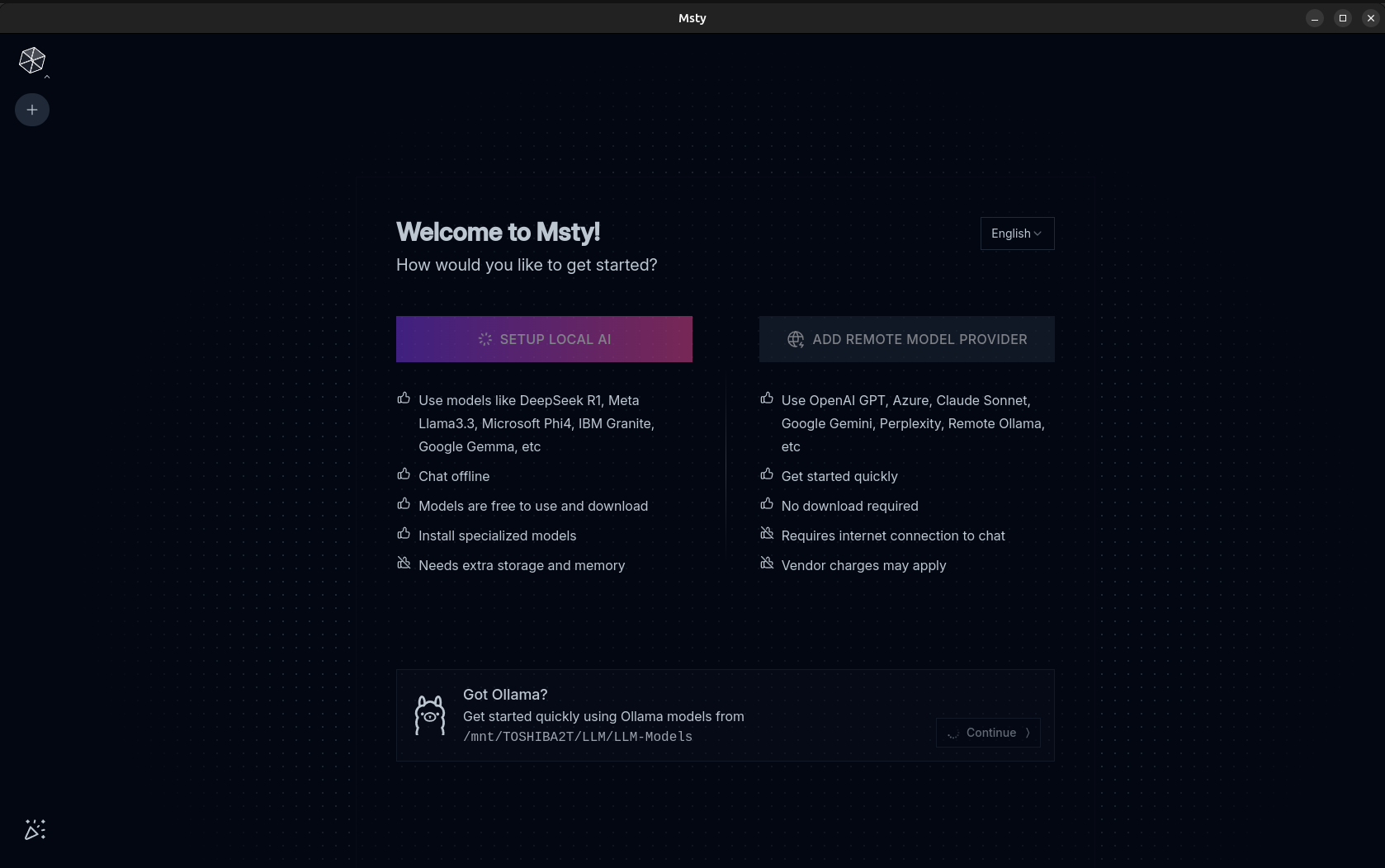Image resolution: width=1385 pixels, height=868 pixels.
Task: Click thumbs-up icon beside No download required
Action: click(x=767, y=504)
